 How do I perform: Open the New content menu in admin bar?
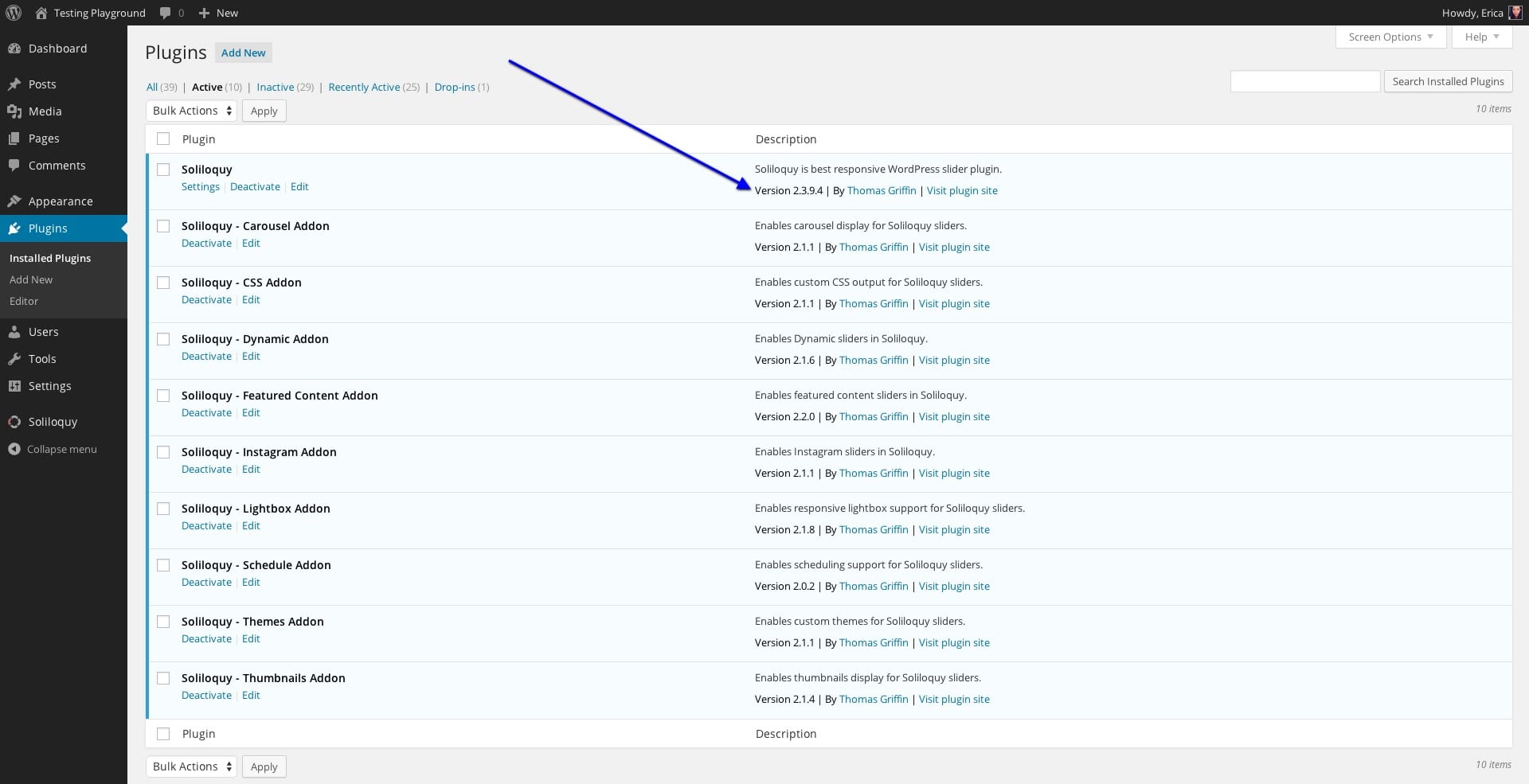(x=218, y=13)
